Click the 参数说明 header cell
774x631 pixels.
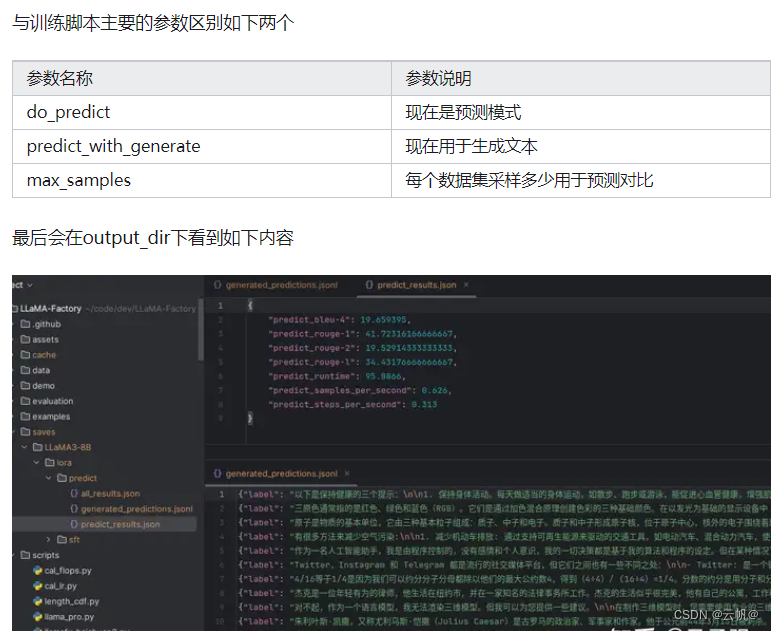point(581,79)
